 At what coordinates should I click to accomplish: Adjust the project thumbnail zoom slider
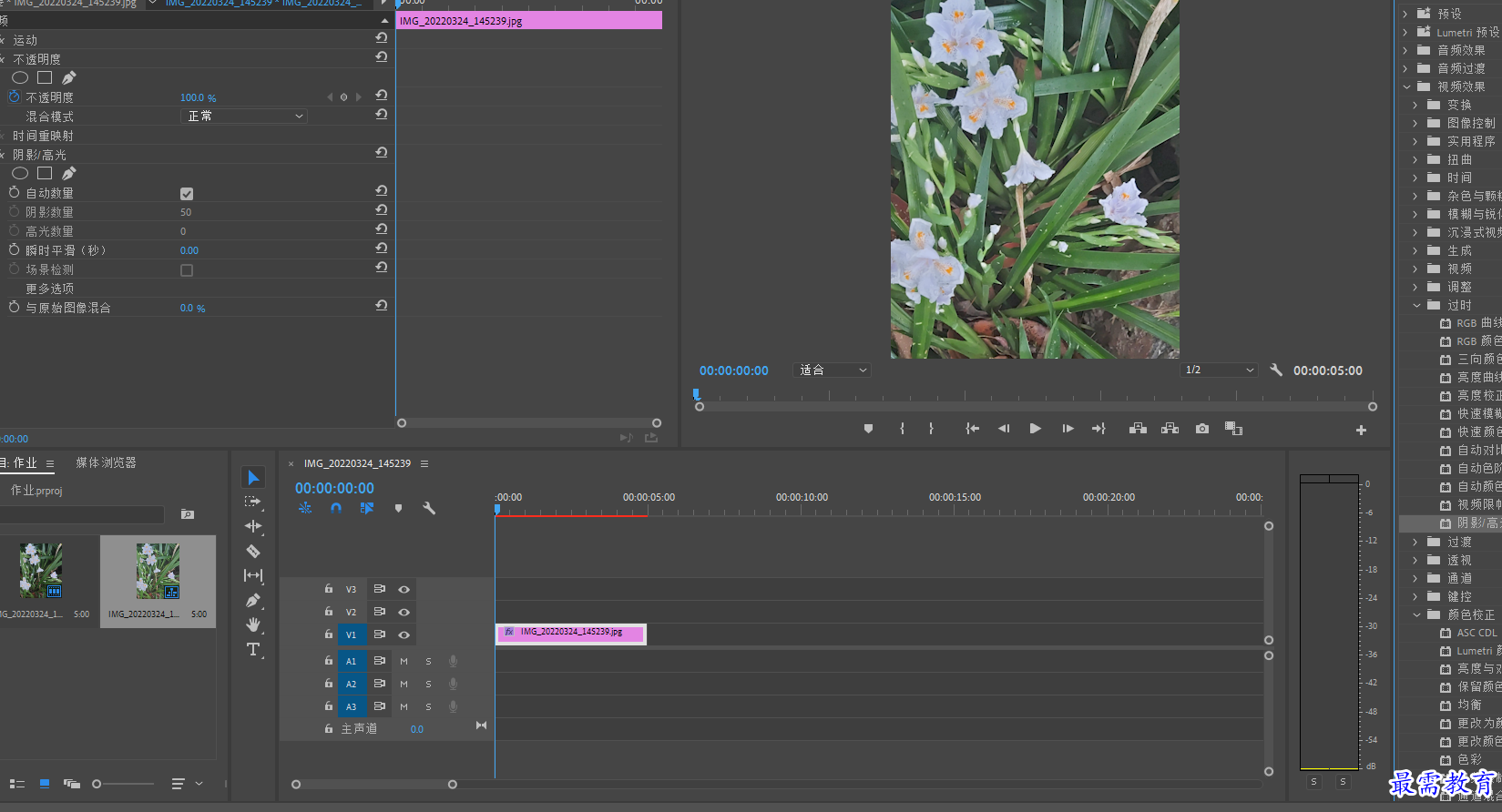tap(97, 784)
